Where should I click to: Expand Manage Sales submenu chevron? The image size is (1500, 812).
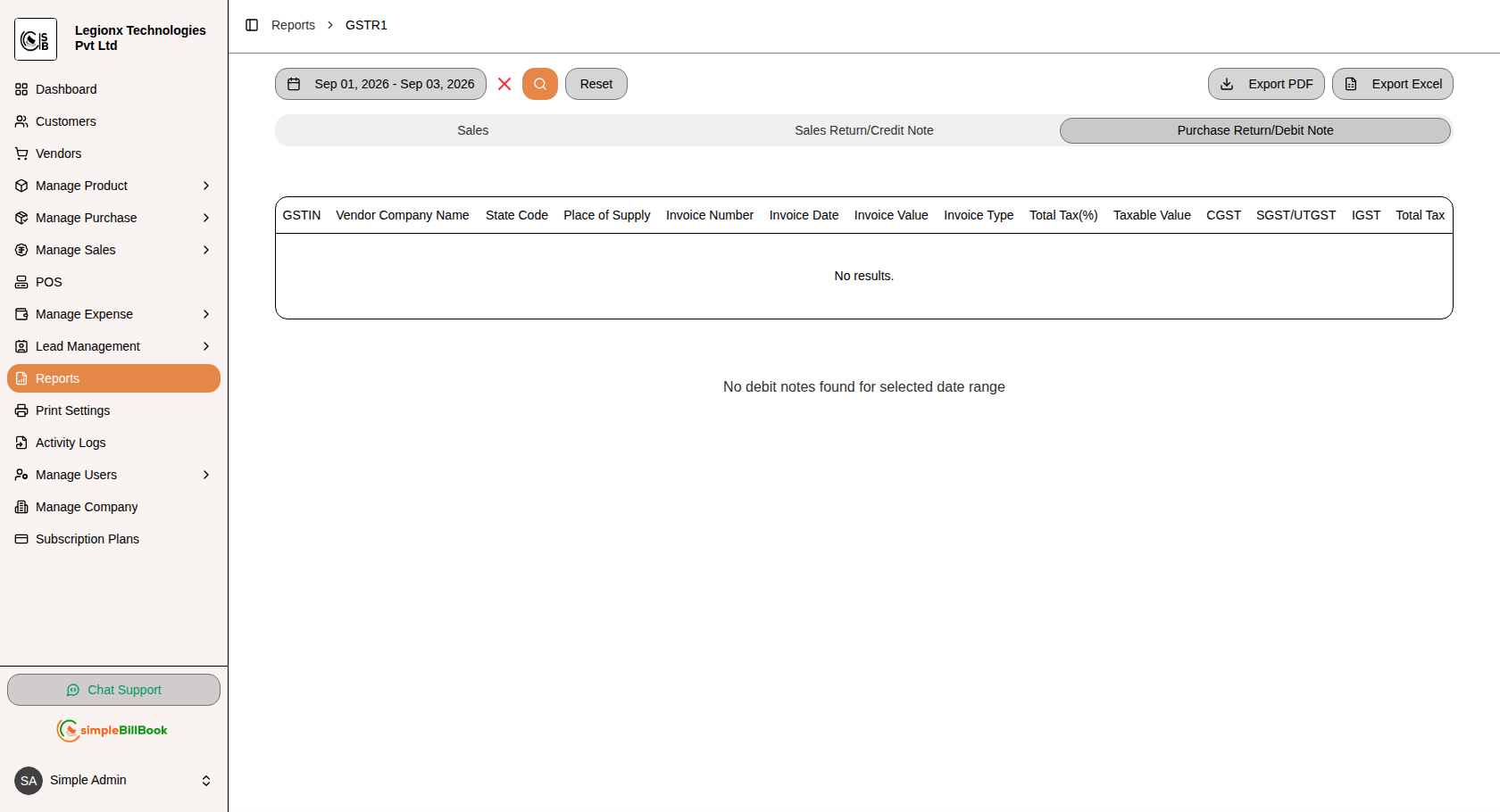click(x=206, y=250)
